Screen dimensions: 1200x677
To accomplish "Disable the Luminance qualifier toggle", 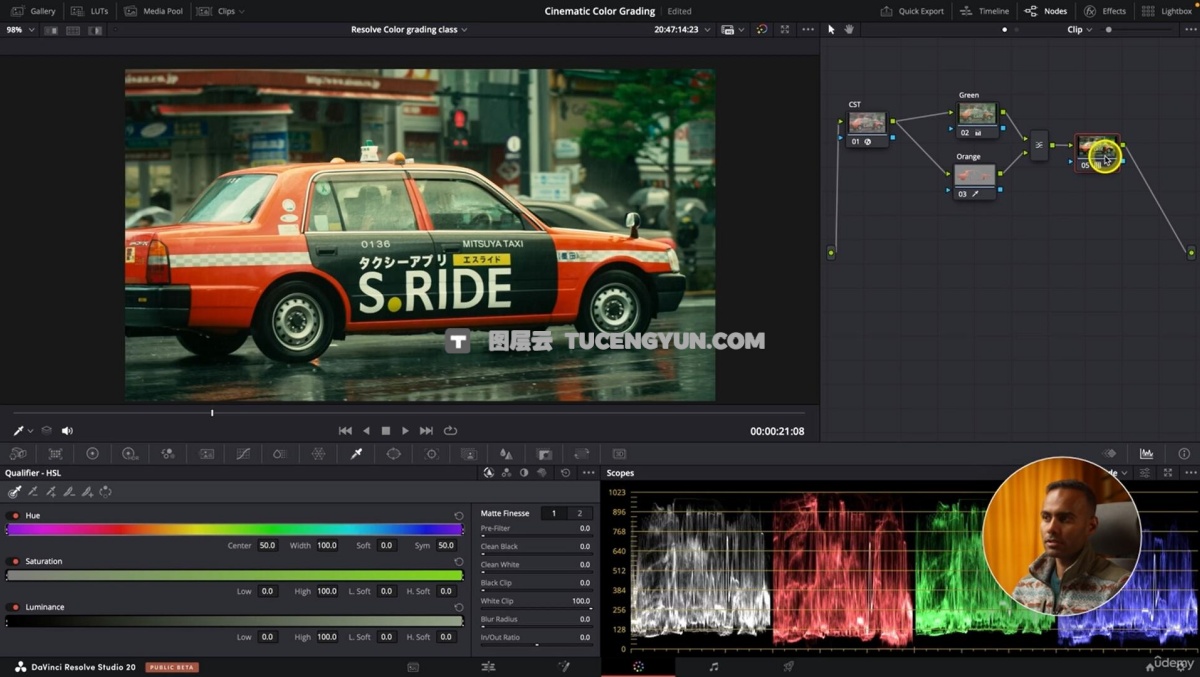I will [14, 607].
